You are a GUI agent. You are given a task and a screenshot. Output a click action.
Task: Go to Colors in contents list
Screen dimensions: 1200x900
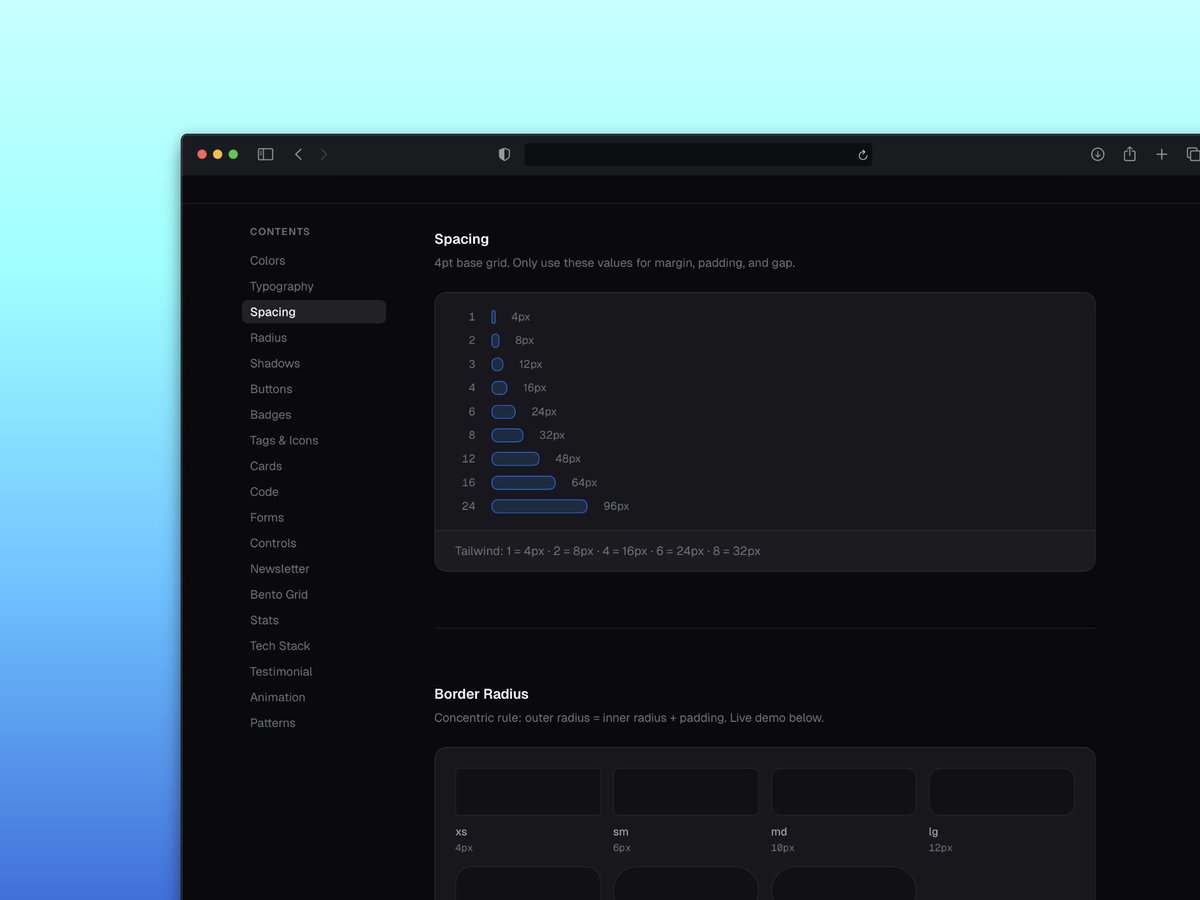click(267, 261)
